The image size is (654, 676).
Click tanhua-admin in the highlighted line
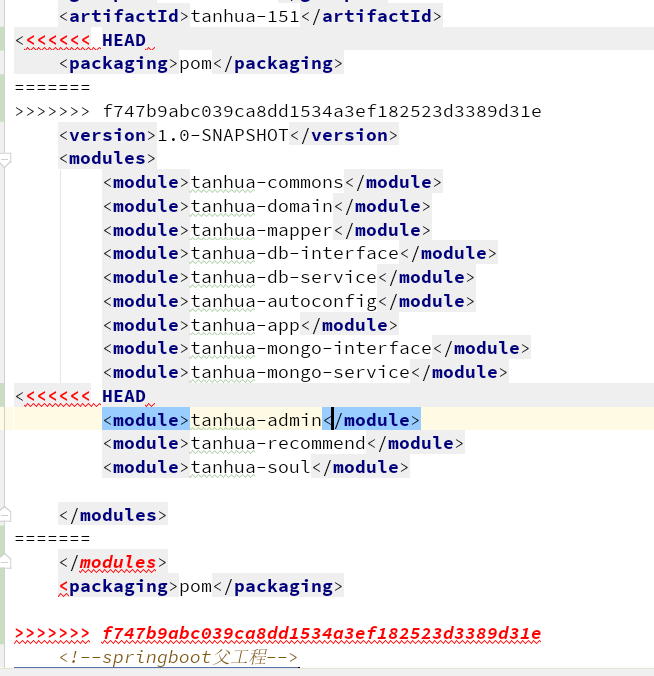255,420
